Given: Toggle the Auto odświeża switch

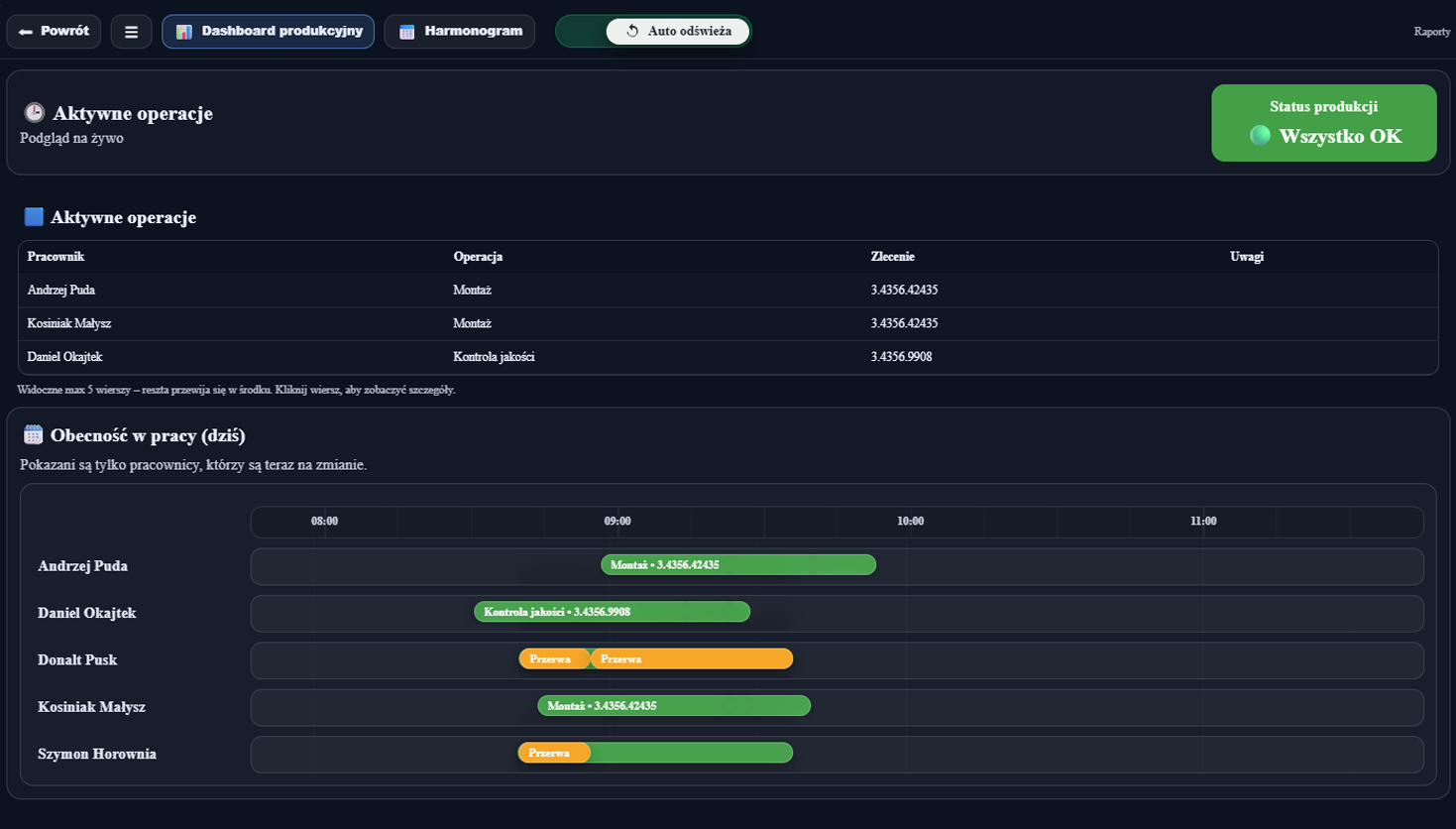Looking at the screenshot, I should [x=653, y=32].
